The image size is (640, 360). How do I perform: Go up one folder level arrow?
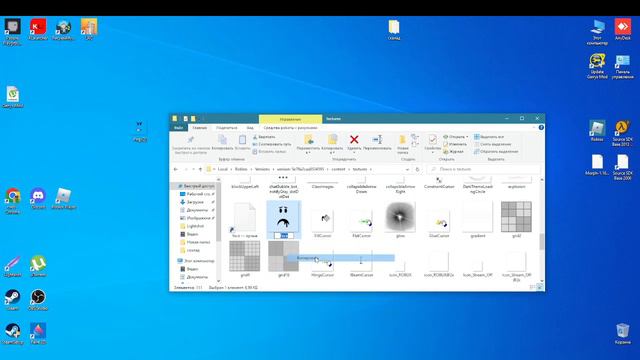coord(200,169)
